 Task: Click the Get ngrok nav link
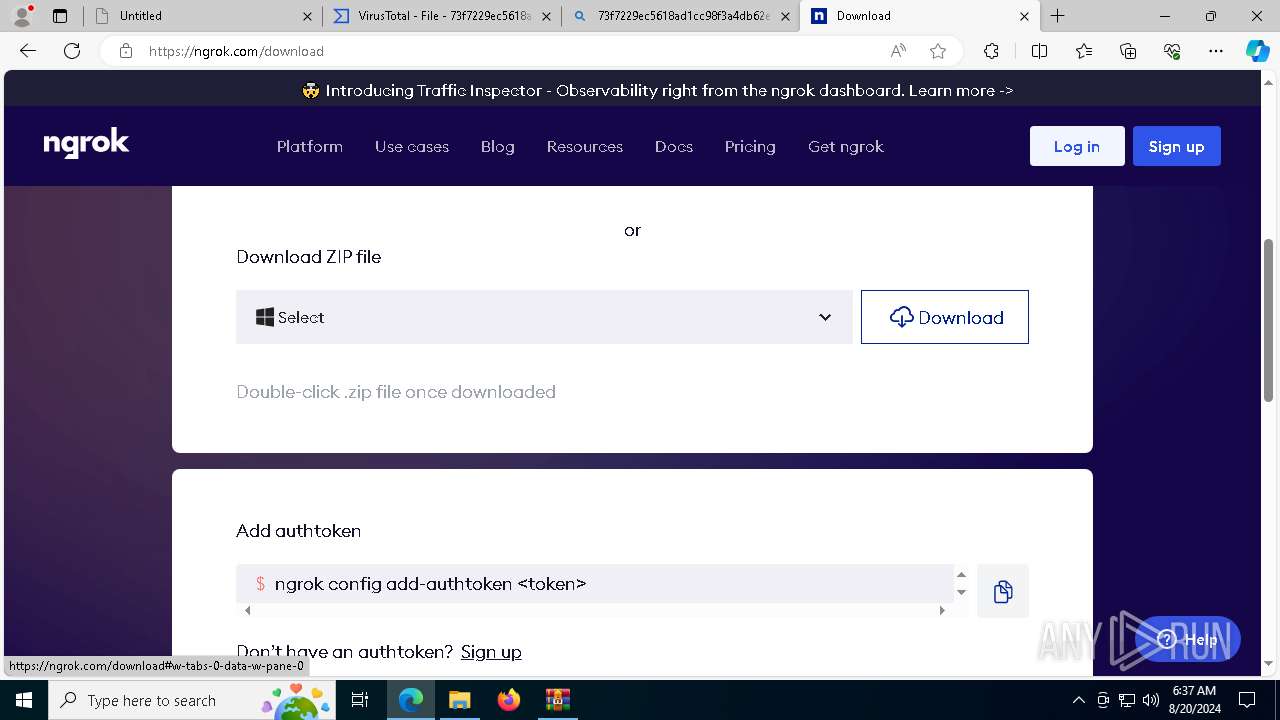click(846, 146)
